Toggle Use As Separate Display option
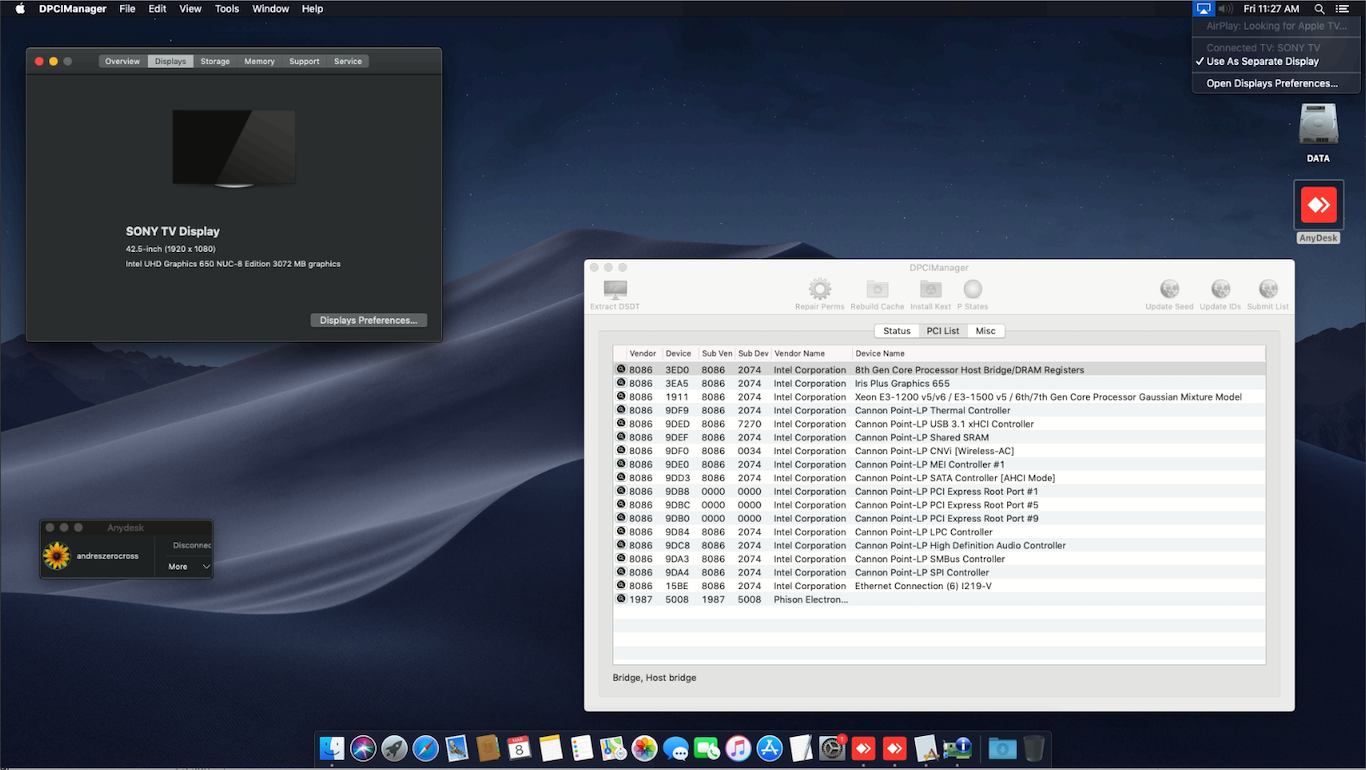 point(1262,61)
